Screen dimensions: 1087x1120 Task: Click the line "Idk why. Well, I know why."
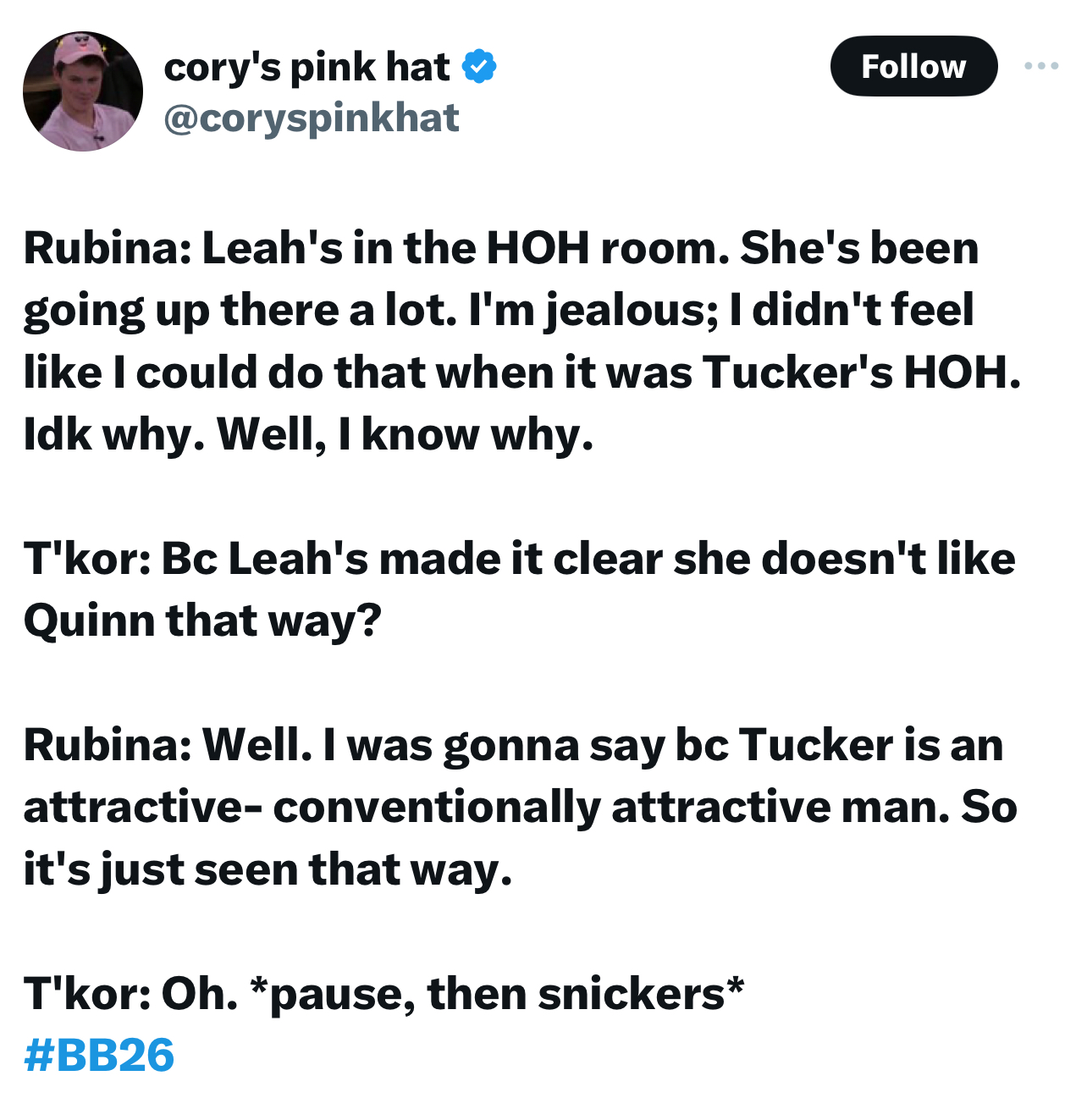point(308,435)
